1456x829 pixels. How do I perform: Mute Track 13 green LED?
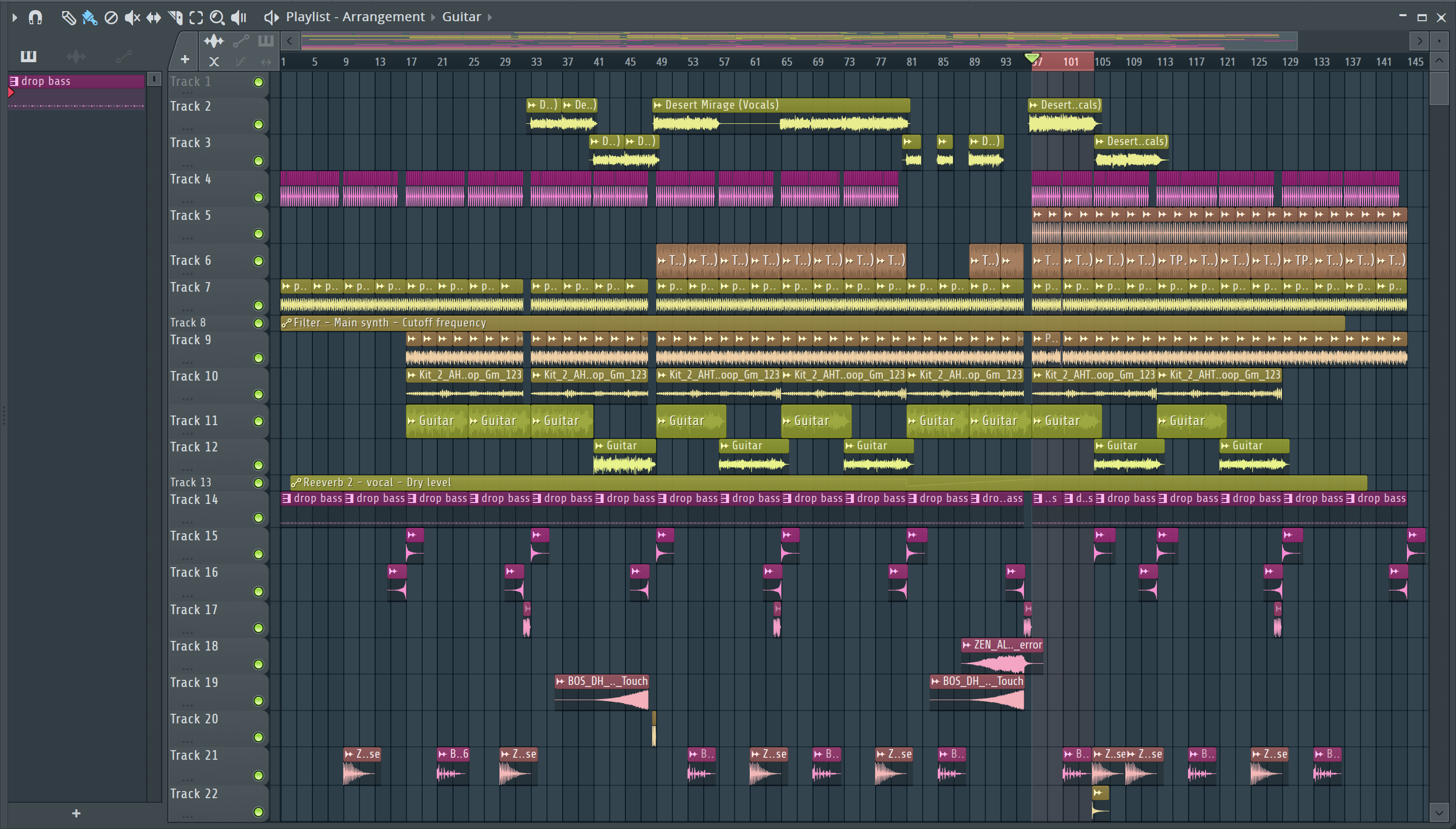258,483
